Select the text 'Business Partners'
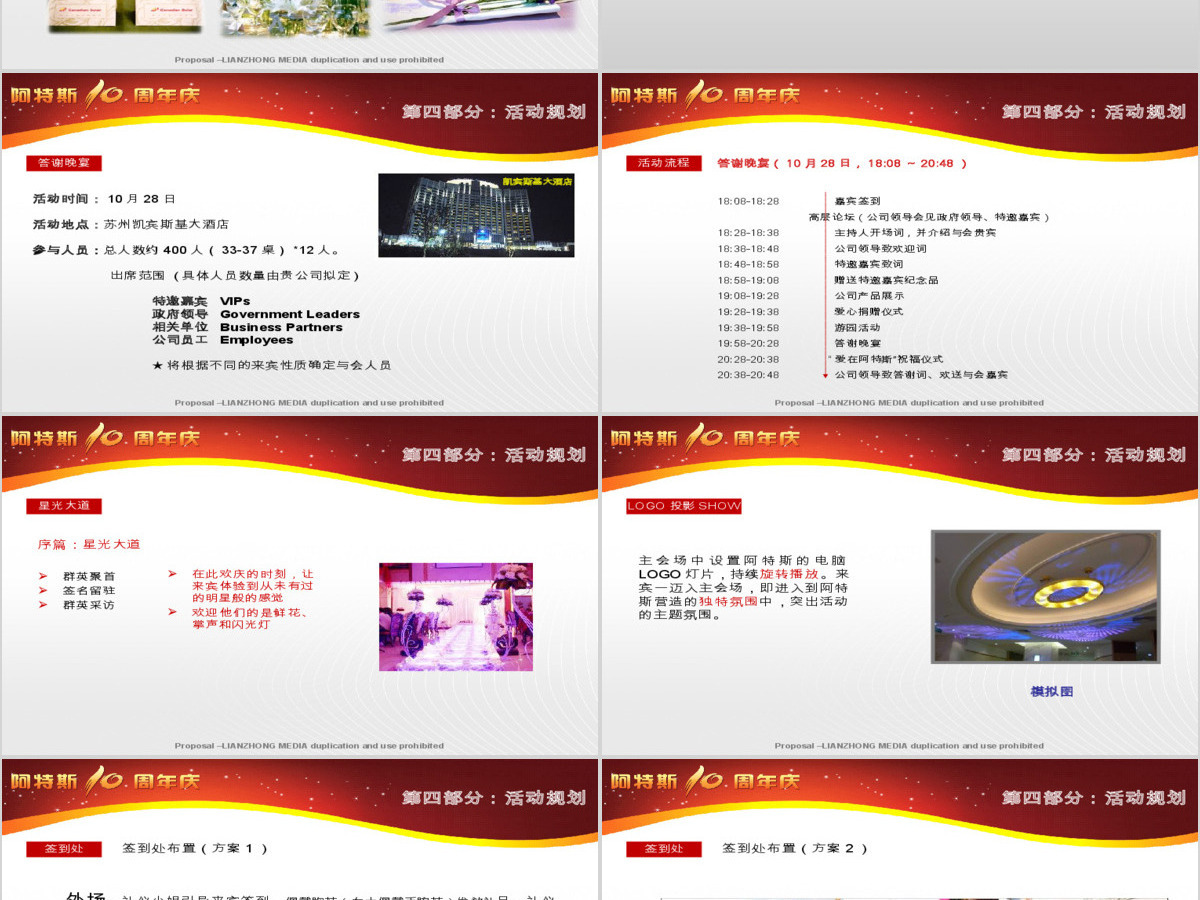 pyautogui.click(x=281, y=327)
